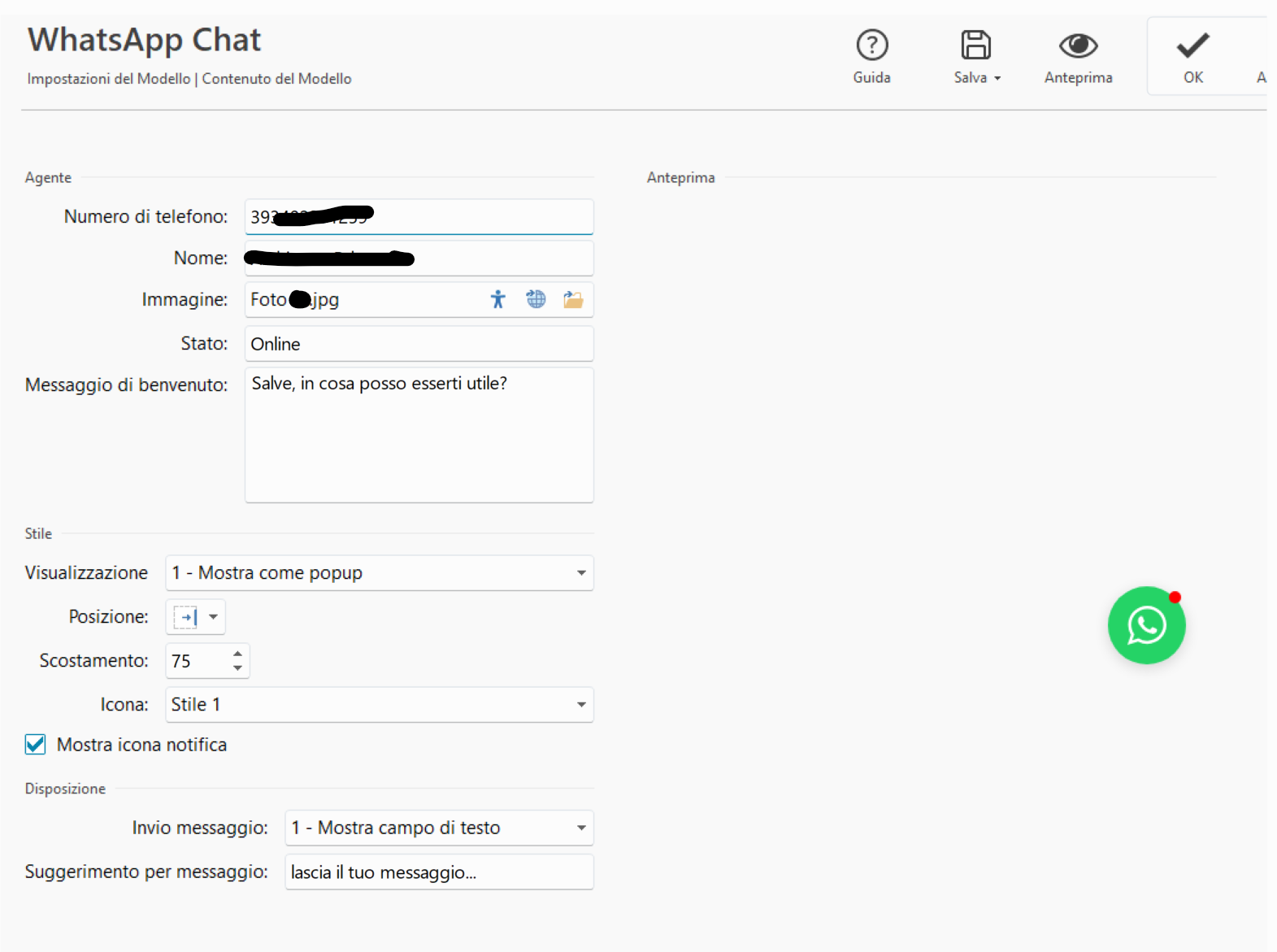Decrease the Scostamento value with down arrow
Screen dimensions: 1277x952
(237, 668)
